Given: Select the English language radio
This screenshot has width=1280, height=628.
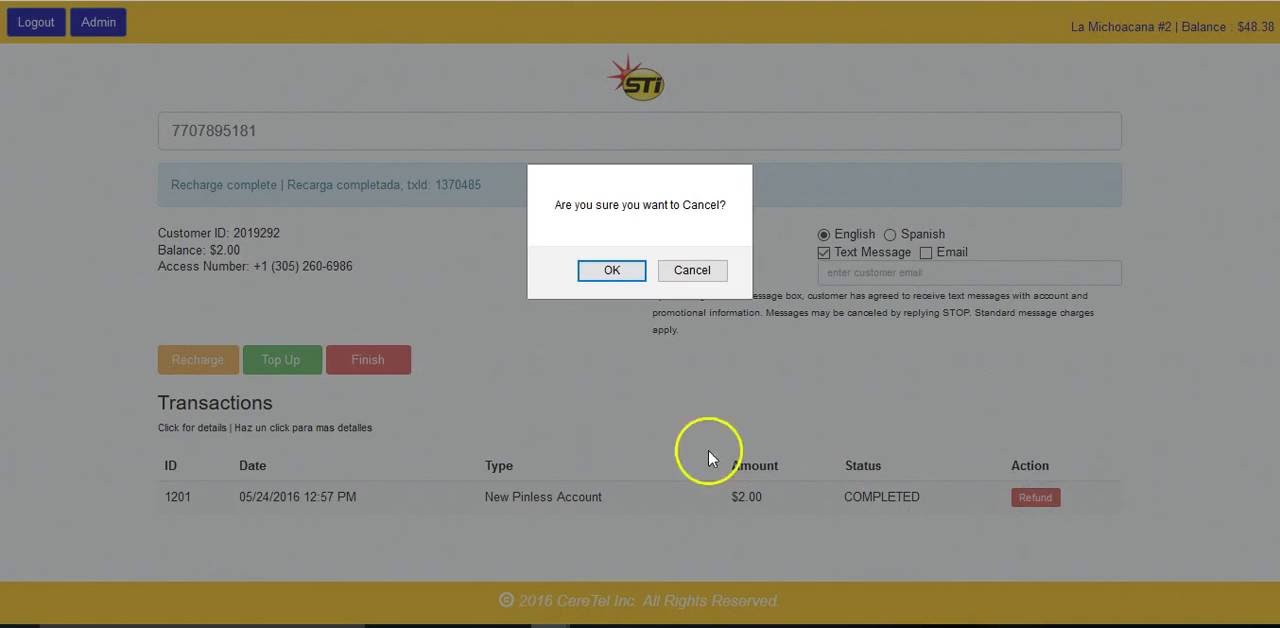Looking at the screenshot, I should click(824, 234).
